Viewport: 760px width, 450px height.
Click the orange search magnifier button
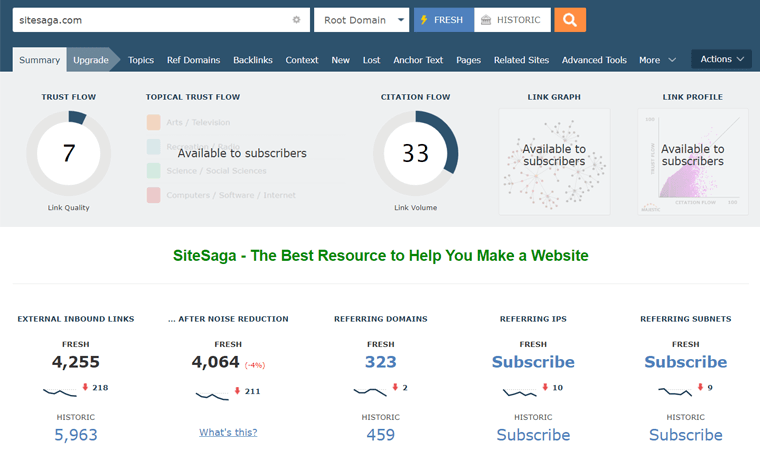pos(570,20)
